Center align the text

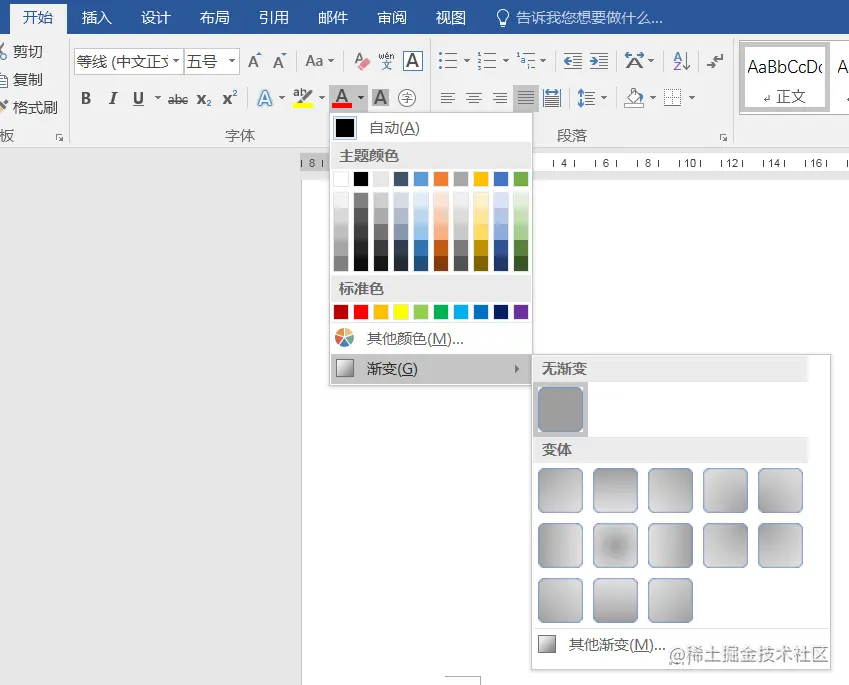474,98
